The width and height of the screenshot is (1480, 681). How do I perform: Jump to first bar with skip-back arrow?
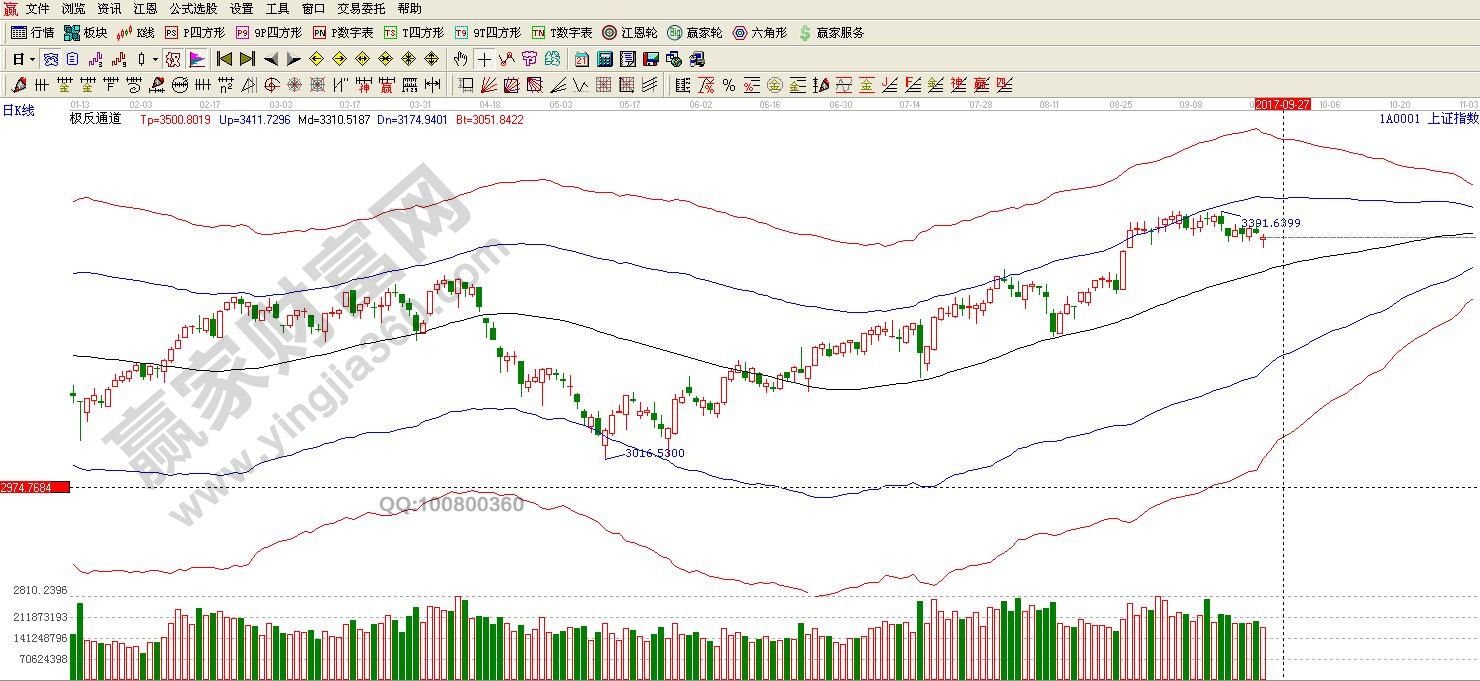point(224,59)
